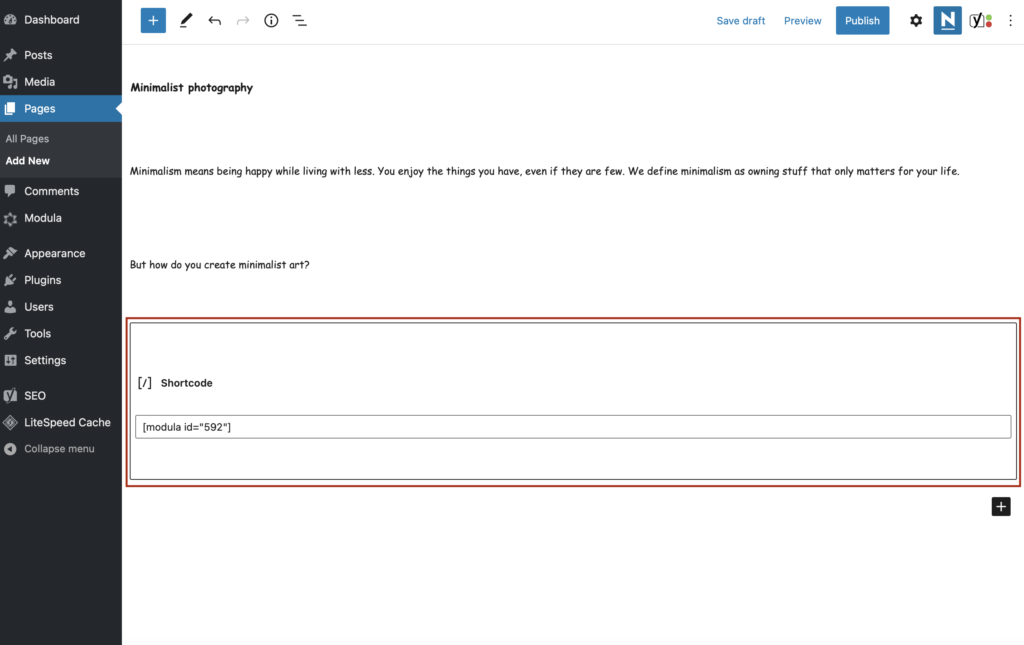Redo the last undone change
Screen dimensions: 1024x645
click(243, 21)
